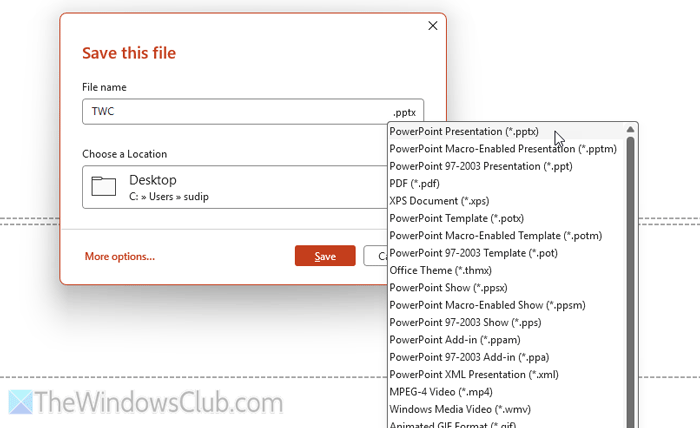Click the Save button
The width and height of the screenshot is (700, 428).
(325, 256)
